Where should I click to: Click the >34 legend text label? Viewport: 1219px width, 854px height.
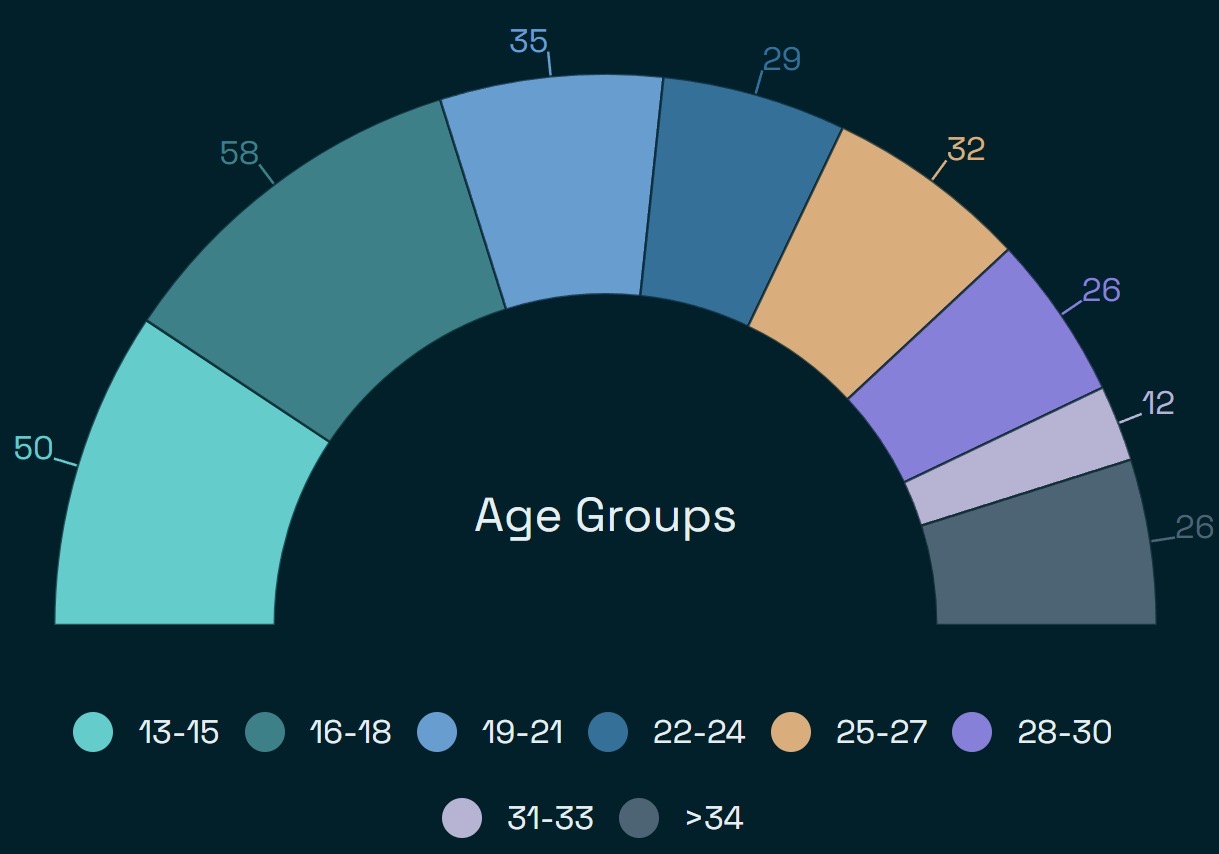(714, 818)
